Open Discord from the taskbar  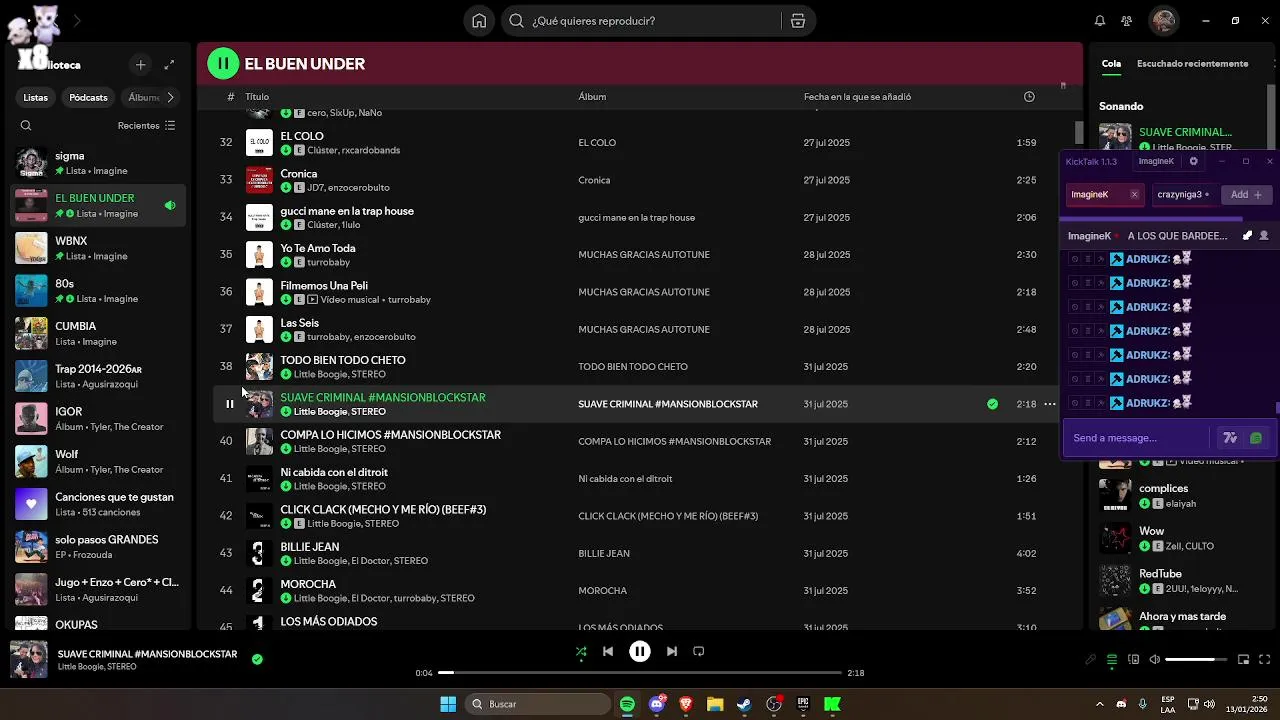point(657,704)
